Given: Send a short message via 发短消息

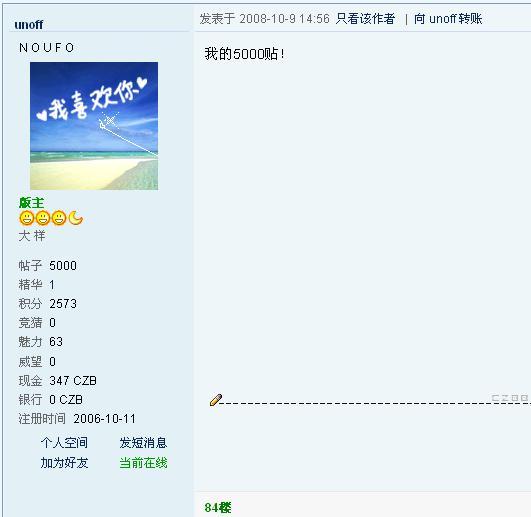Looking at the screenshot, I should tap(143, 443).
